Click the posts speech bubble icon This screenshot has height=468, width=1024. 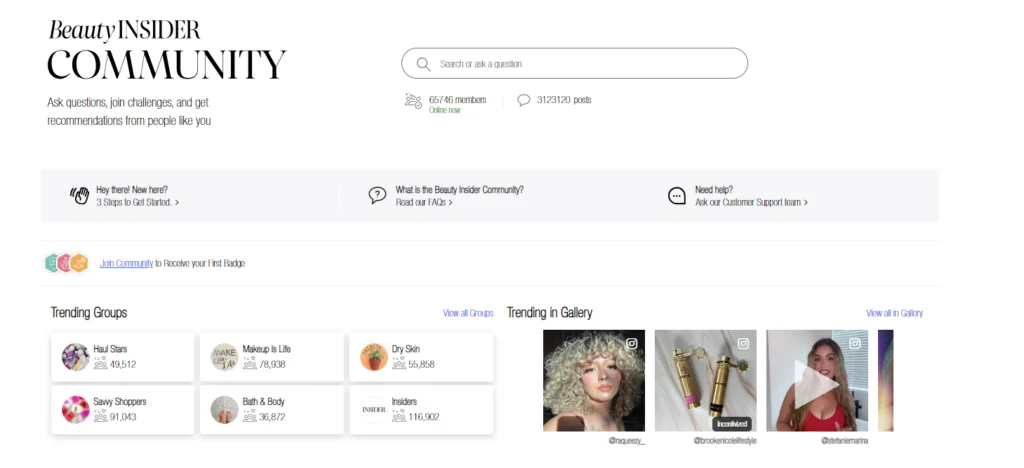(x=523, y=100)
